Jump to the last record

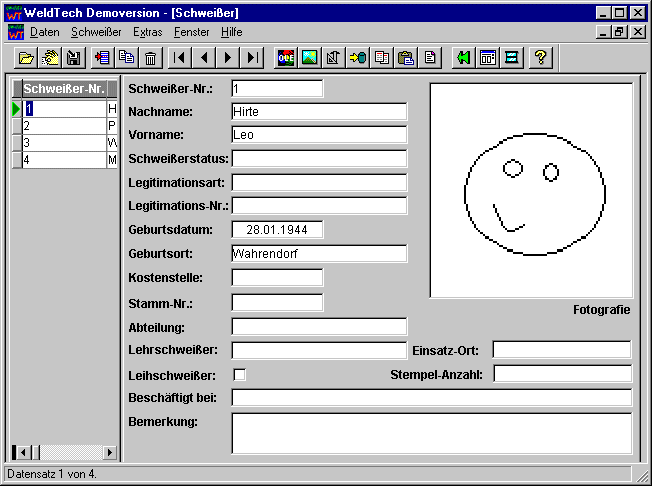[x=253, y=58]
